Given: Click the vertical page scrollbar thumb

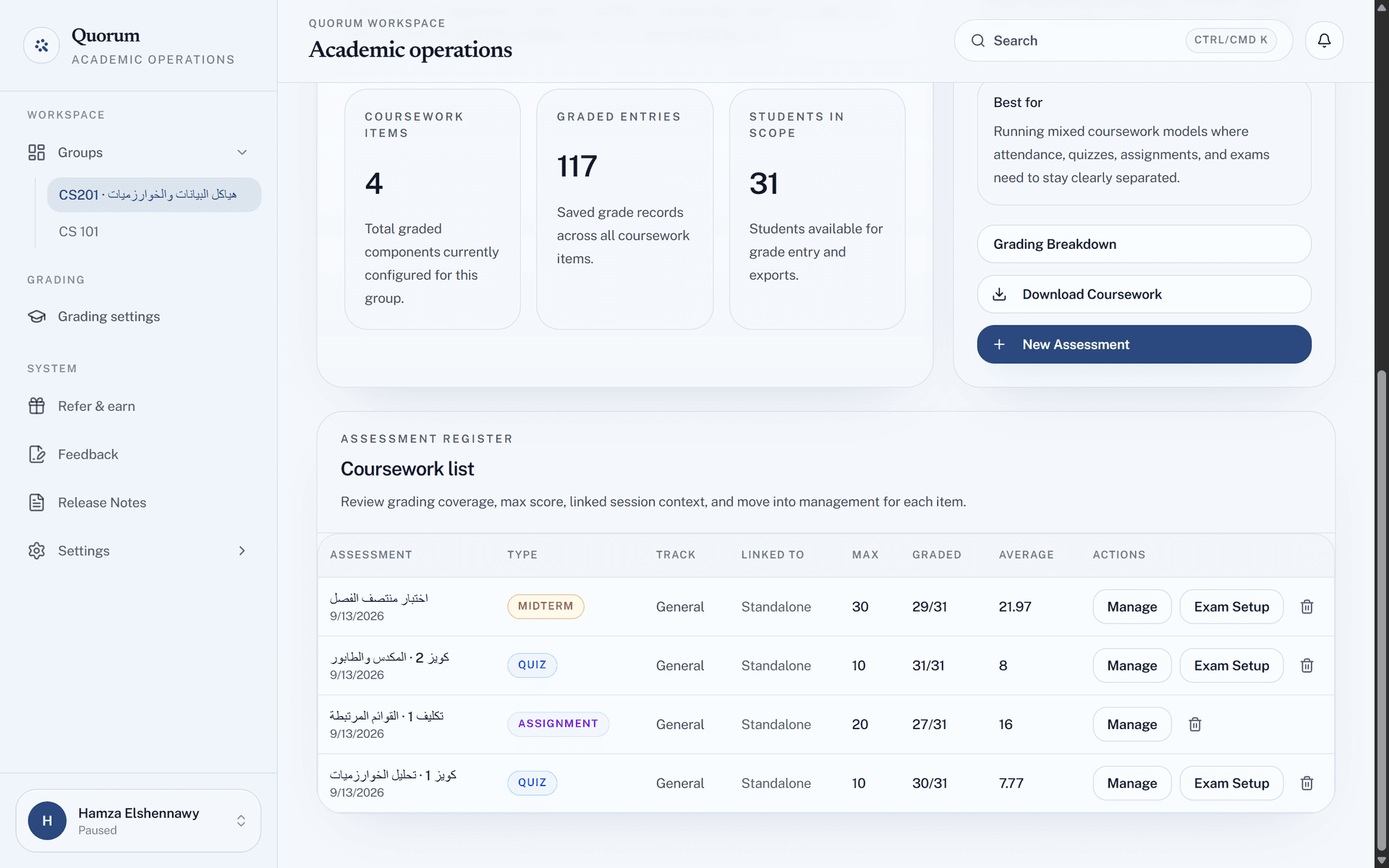Looking at the screenshot, I should [1382, 611].
